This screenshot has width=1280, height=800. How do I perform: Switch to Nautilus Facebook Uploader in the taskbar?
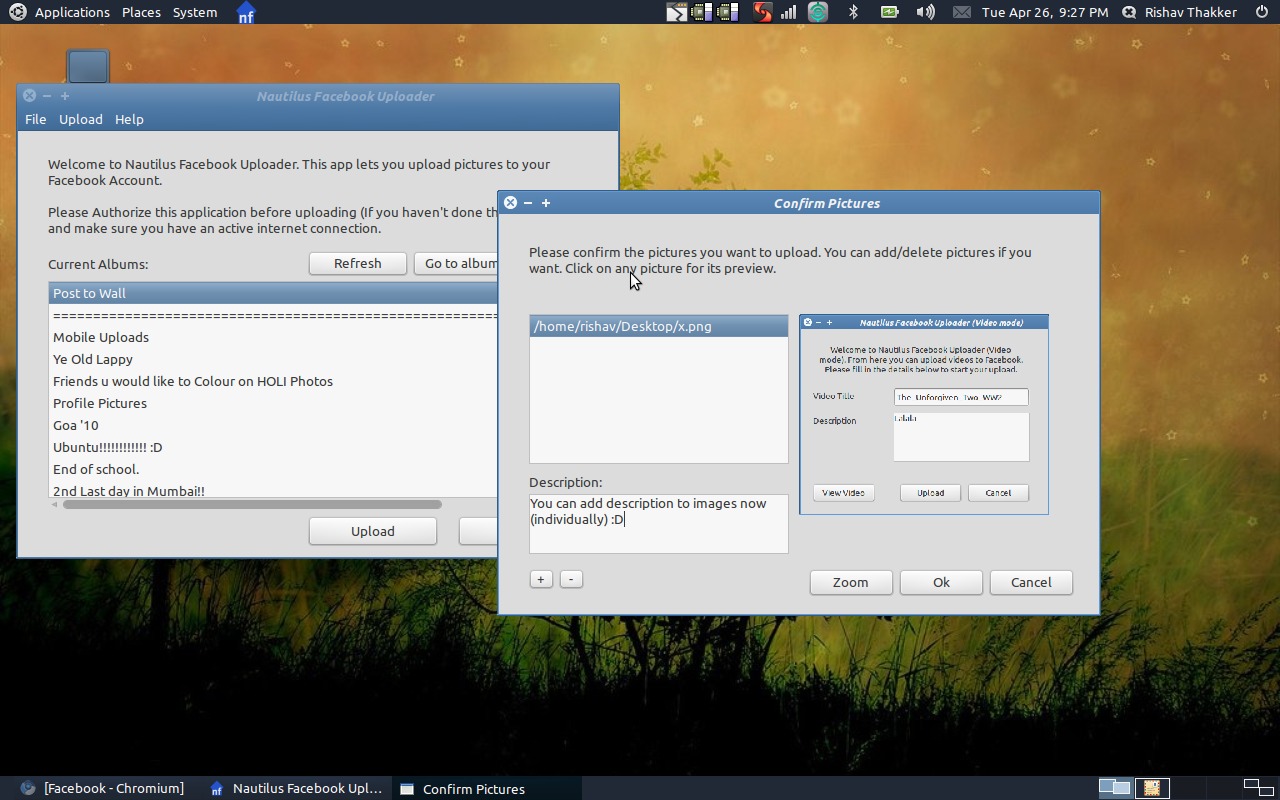295,788
